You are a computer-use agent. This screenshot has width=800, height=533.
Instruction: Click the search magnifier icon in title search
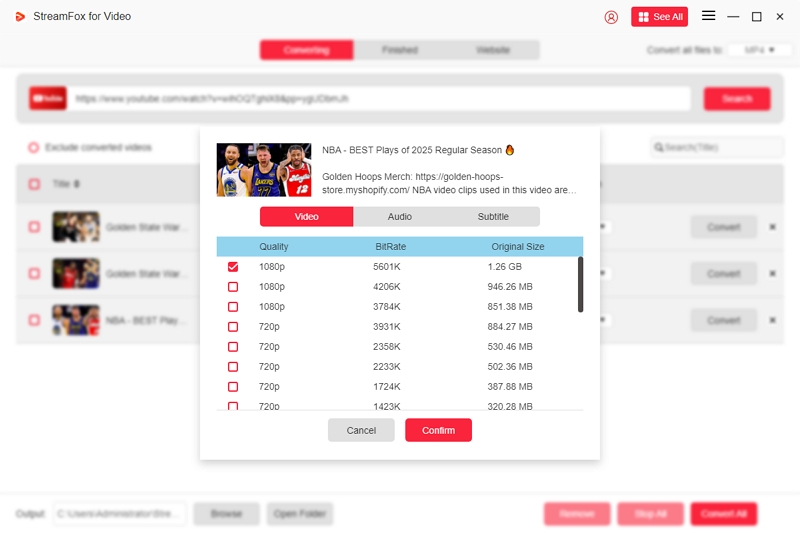click(659, 147)
